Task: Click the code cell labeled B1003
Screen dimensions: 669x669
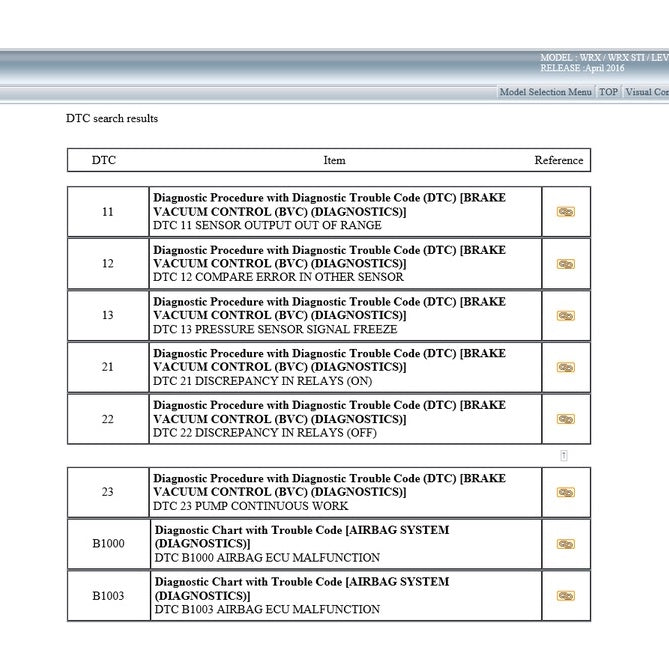Action: point(108,596)
